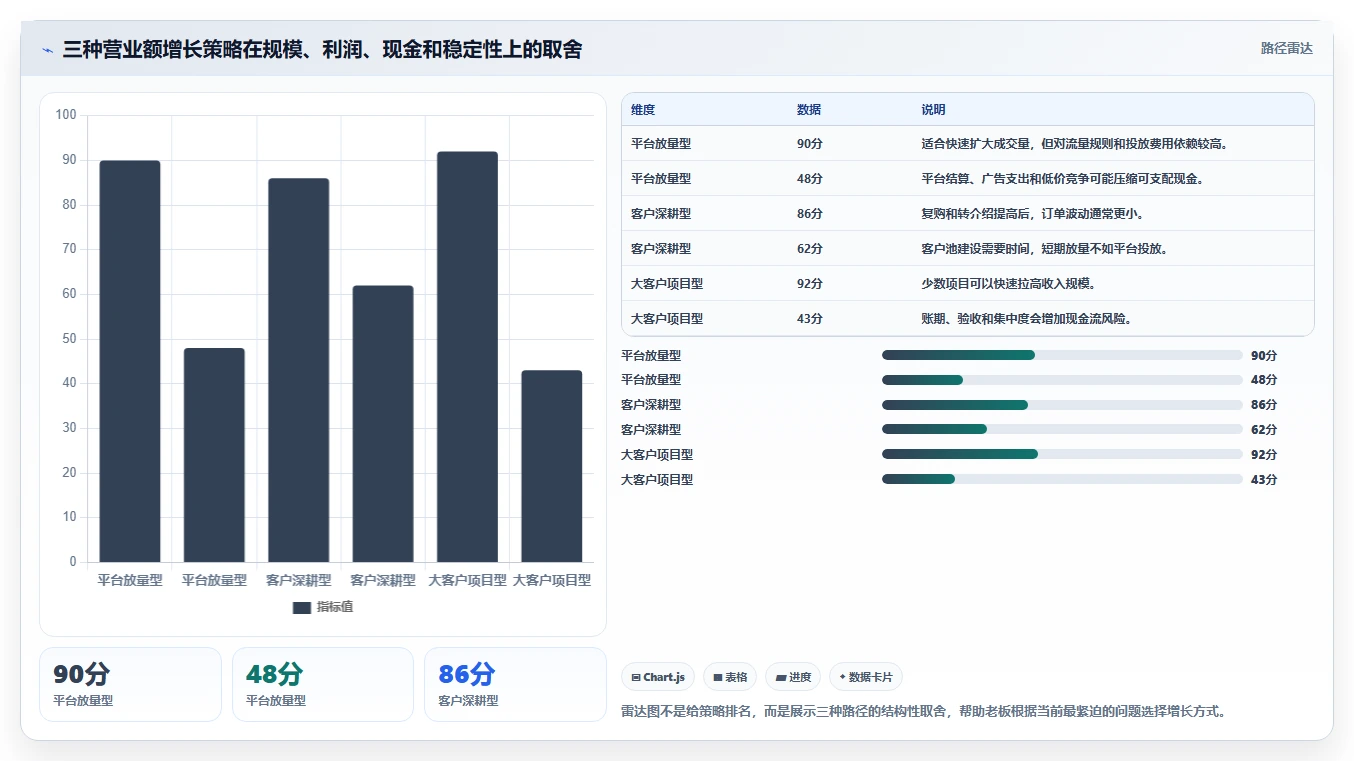Click the footer note starting 雷达图不是给策略排名
This screenshot has width=1354, height=761.
click(924, 712)
